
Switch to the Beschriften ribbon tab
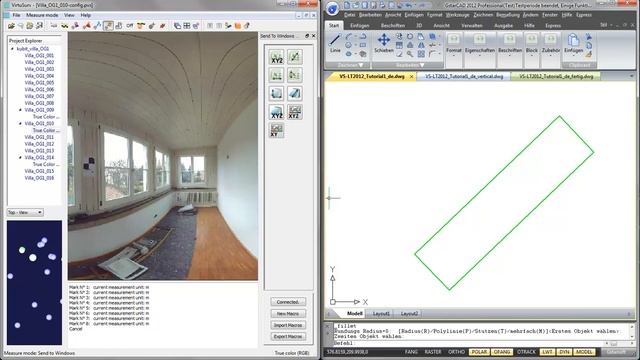pyautogui.click(x=393, y=25)
